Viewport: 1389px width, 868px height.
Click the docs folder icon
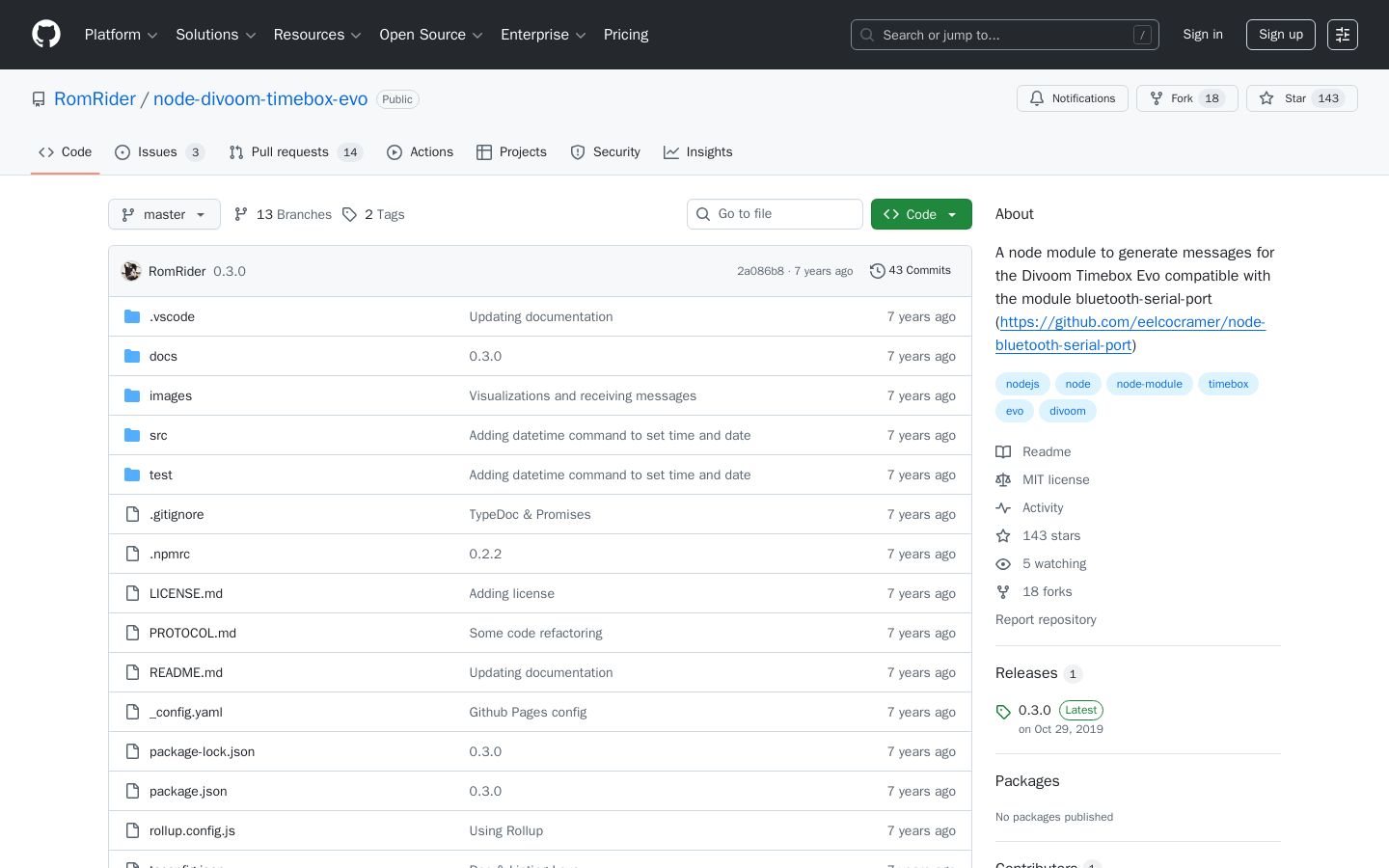[x=132, y=356]
